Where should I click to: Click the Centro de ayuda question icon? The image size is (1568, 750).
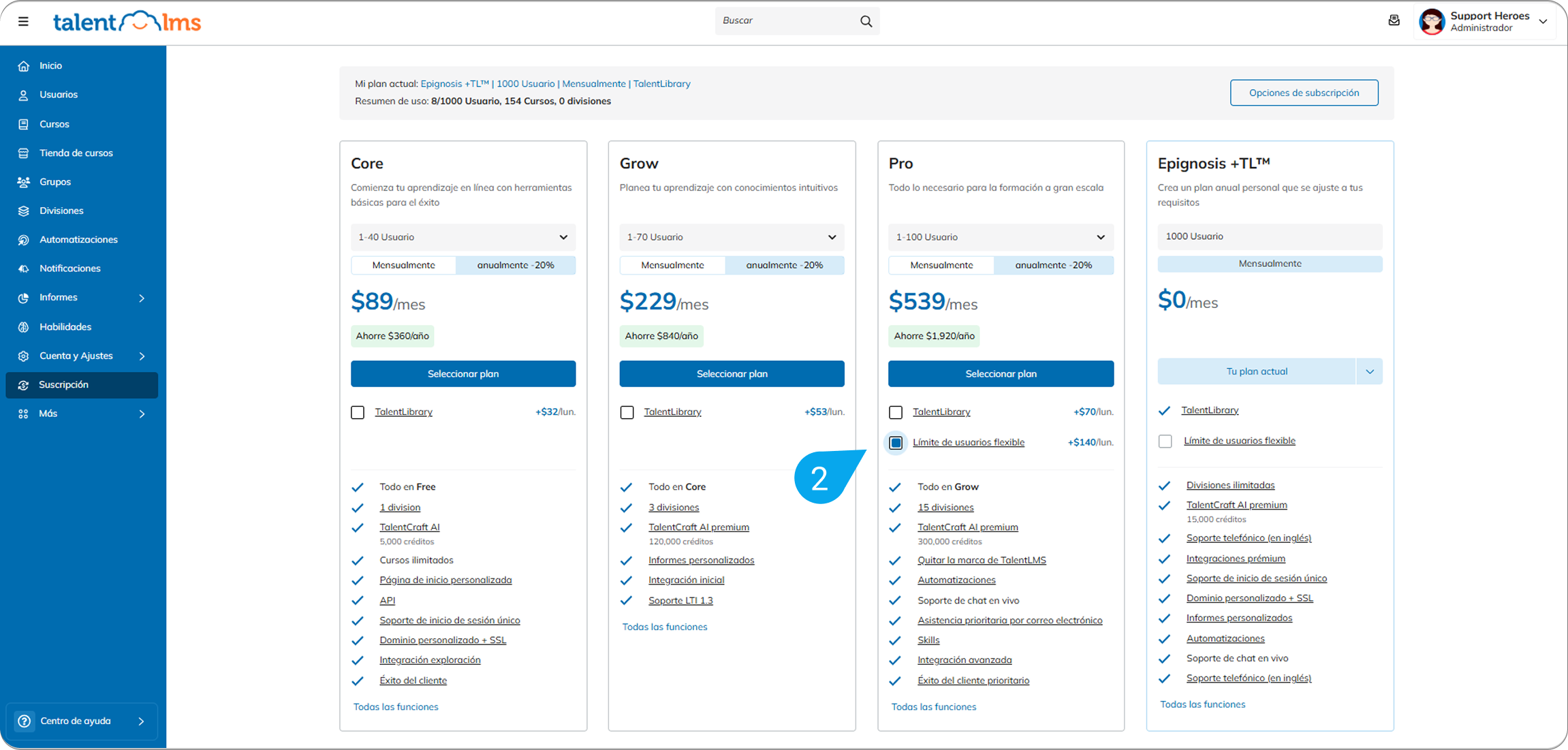(x=24, y=721)
